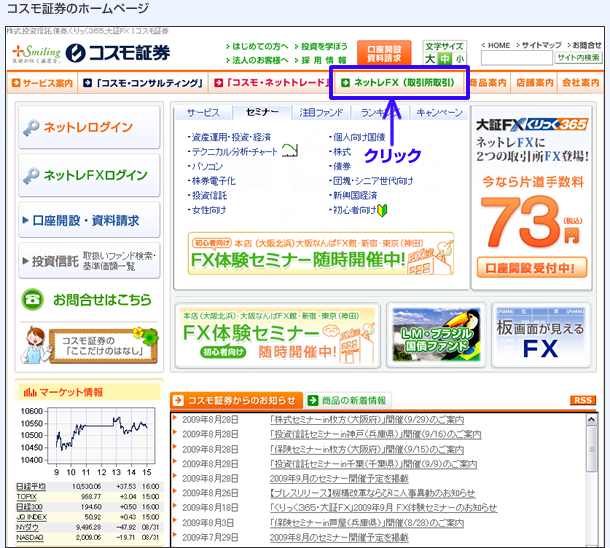Open the コスモ証券からのお知らせ tab
610x548 pixels.
(236, 401)
